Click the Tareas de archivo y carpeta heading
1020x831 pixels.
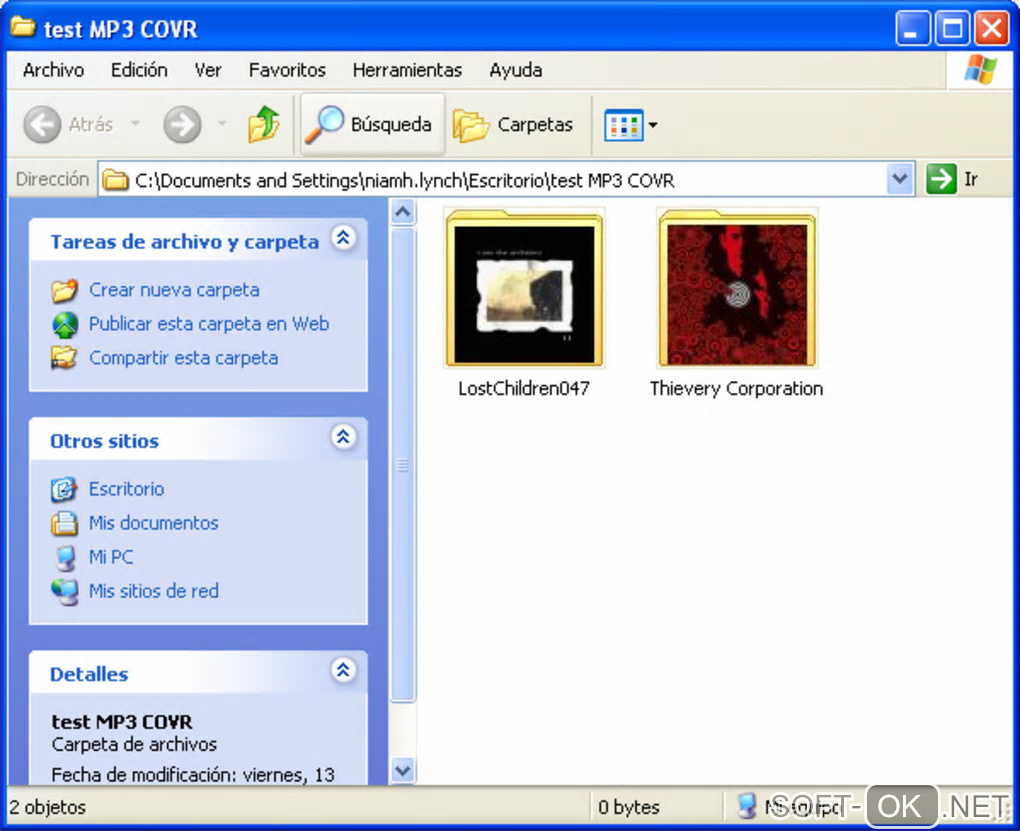tap(185, 241)
